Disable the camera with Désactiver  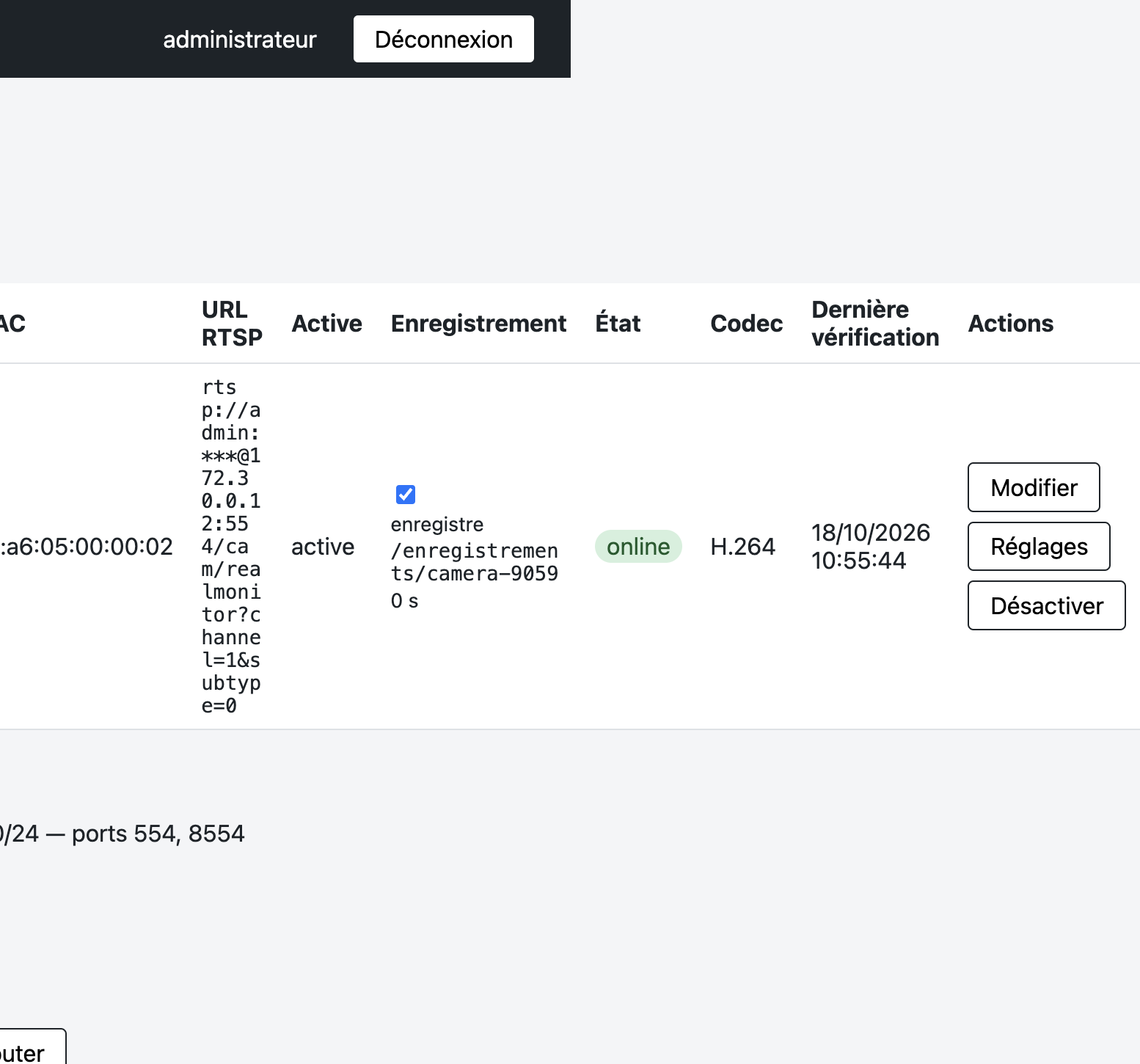click(1047, 605)
